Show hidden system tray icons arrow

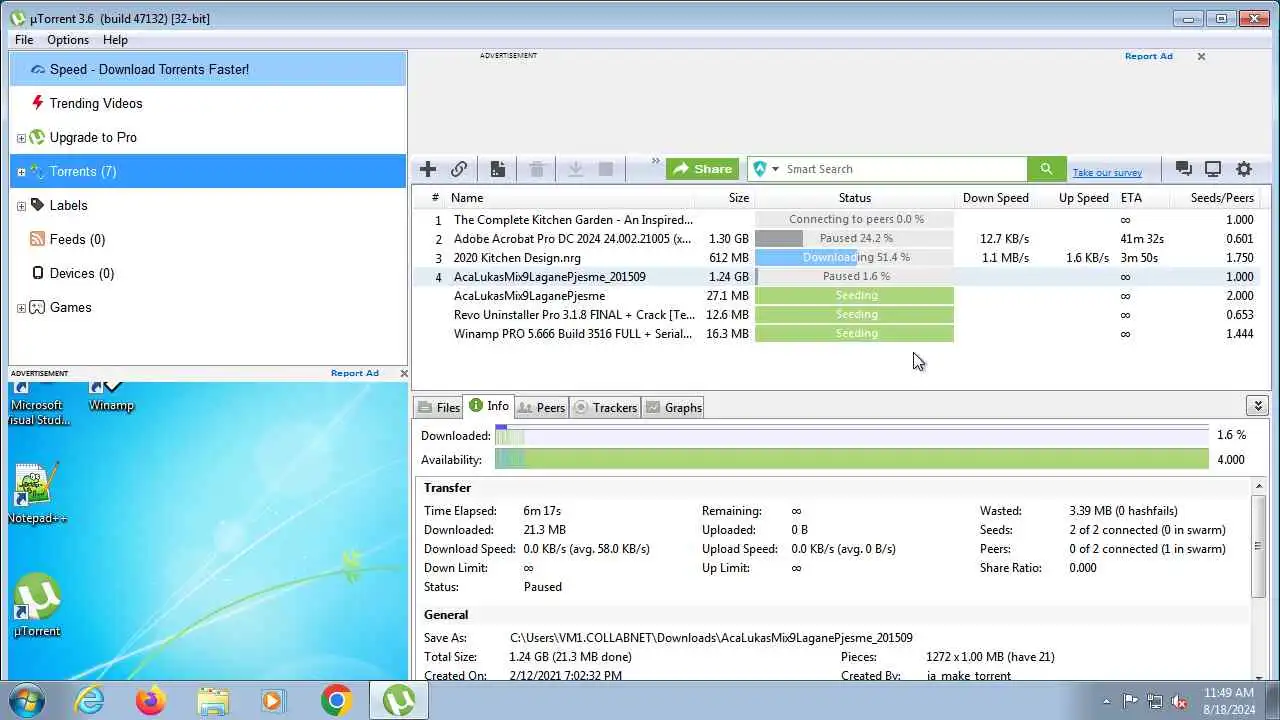pos(1106,701)
